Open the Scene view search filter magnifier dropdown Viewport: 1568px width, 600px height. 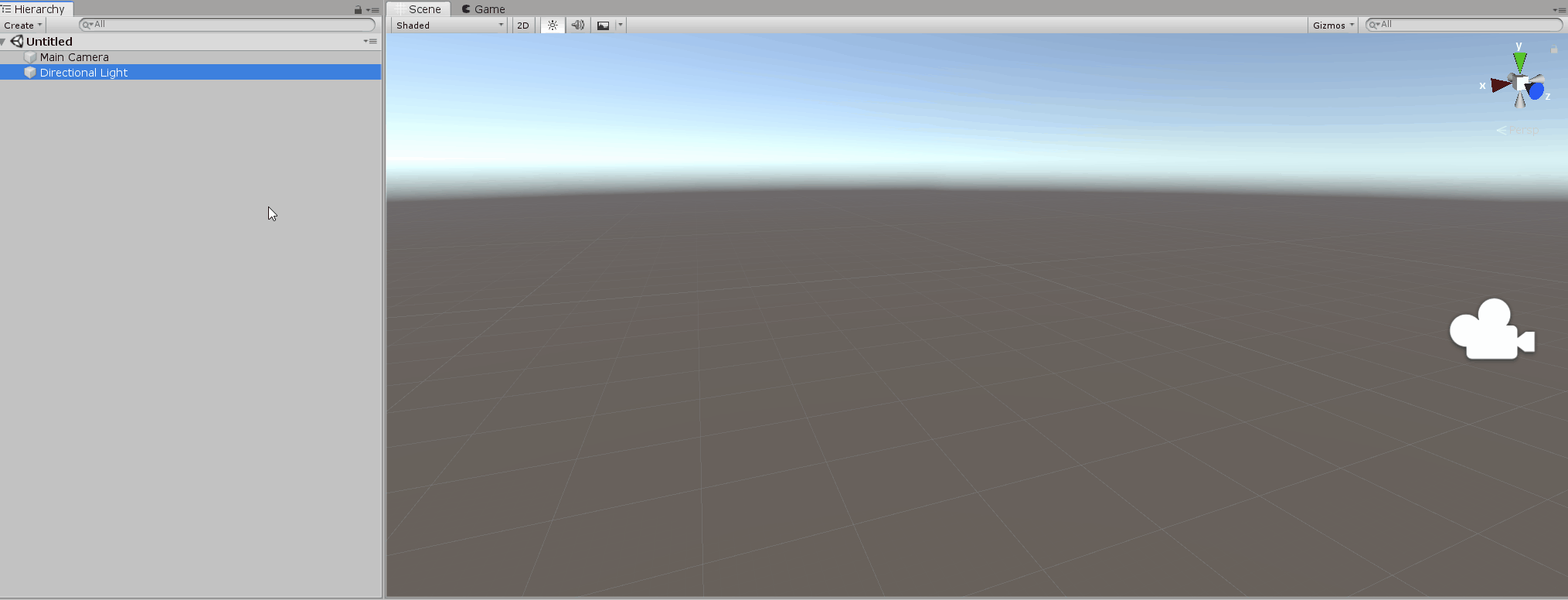tap(1375, 25)
